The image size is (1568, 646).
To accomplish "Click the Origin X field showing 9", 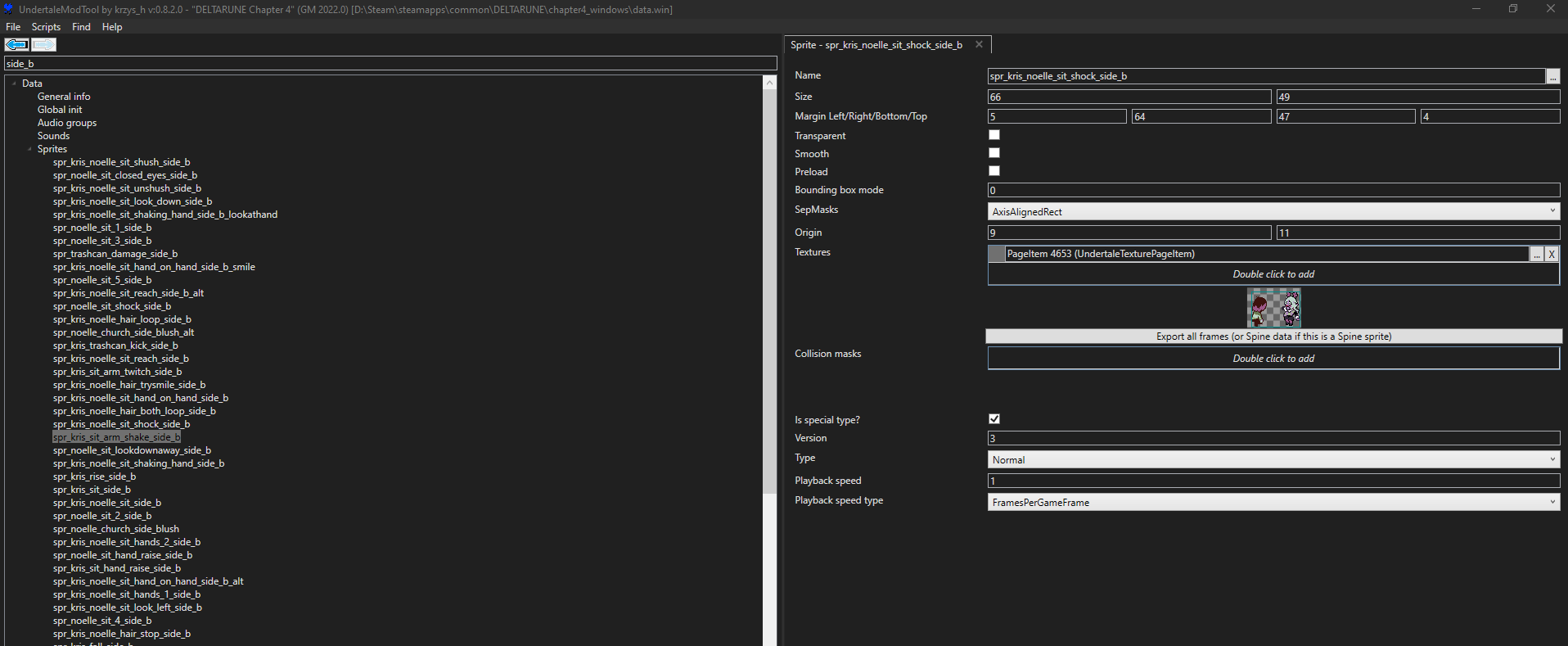I will tap(1129, 233).
